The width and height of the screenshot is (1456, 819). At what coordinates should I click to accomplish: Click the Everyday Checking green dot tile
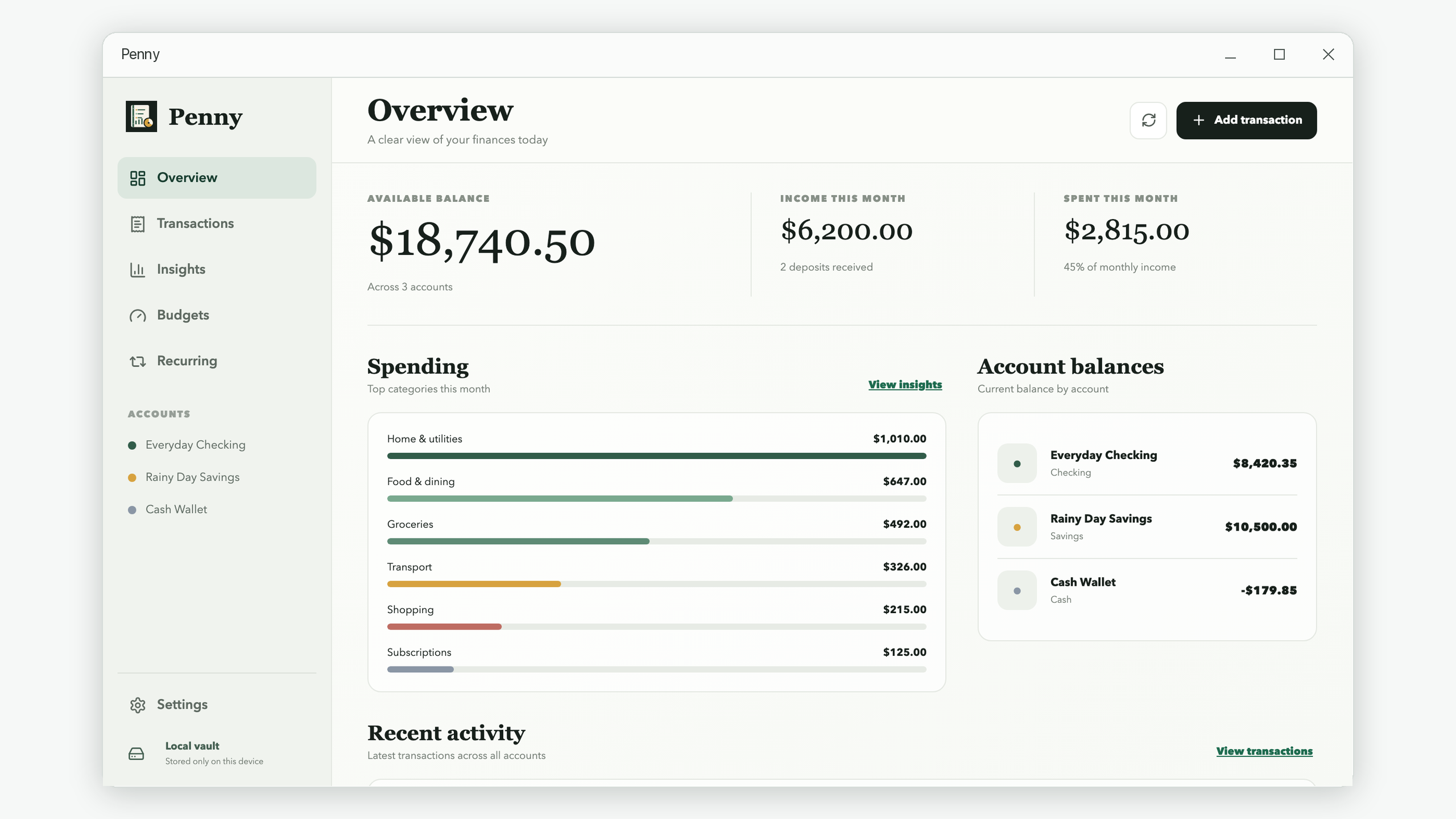[1017, 464]
